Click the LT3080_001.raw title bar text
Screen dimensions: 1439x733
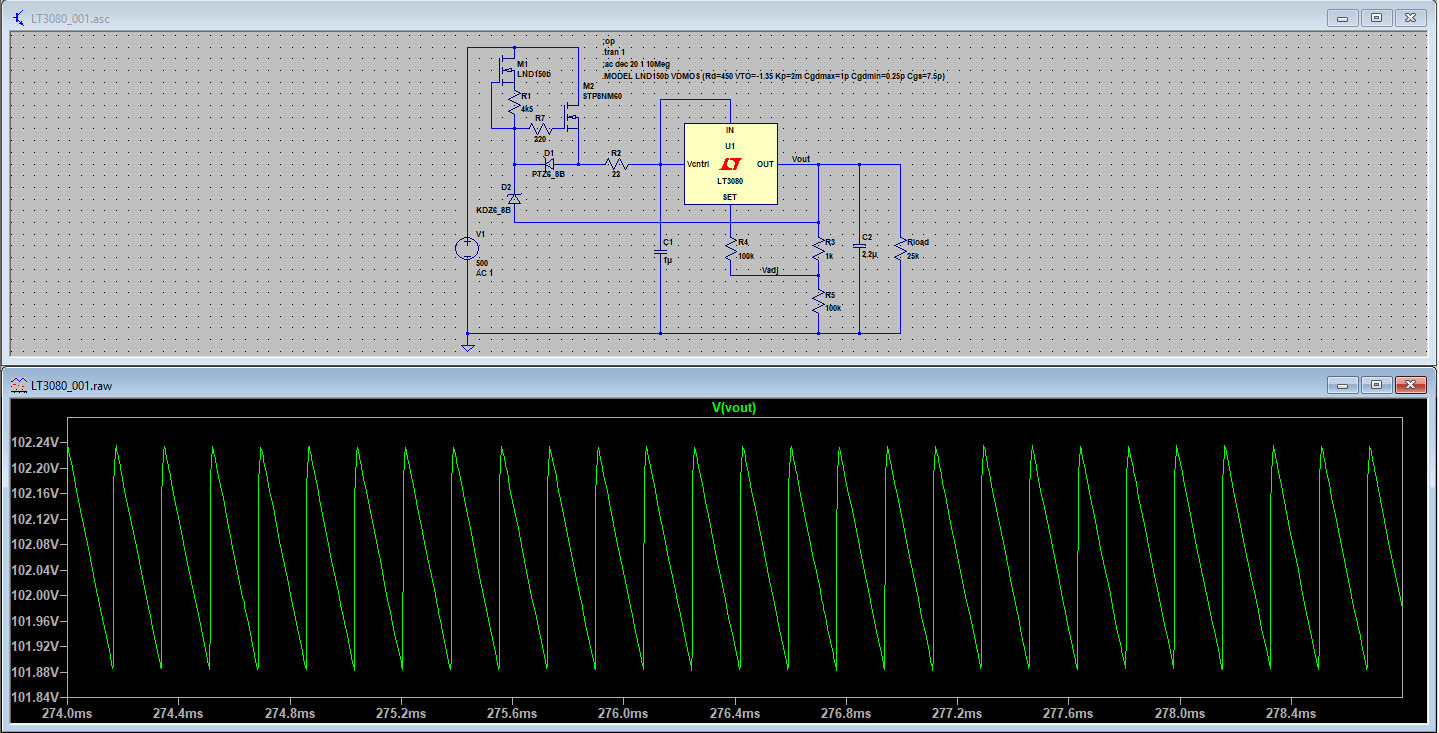click(71, 385)
